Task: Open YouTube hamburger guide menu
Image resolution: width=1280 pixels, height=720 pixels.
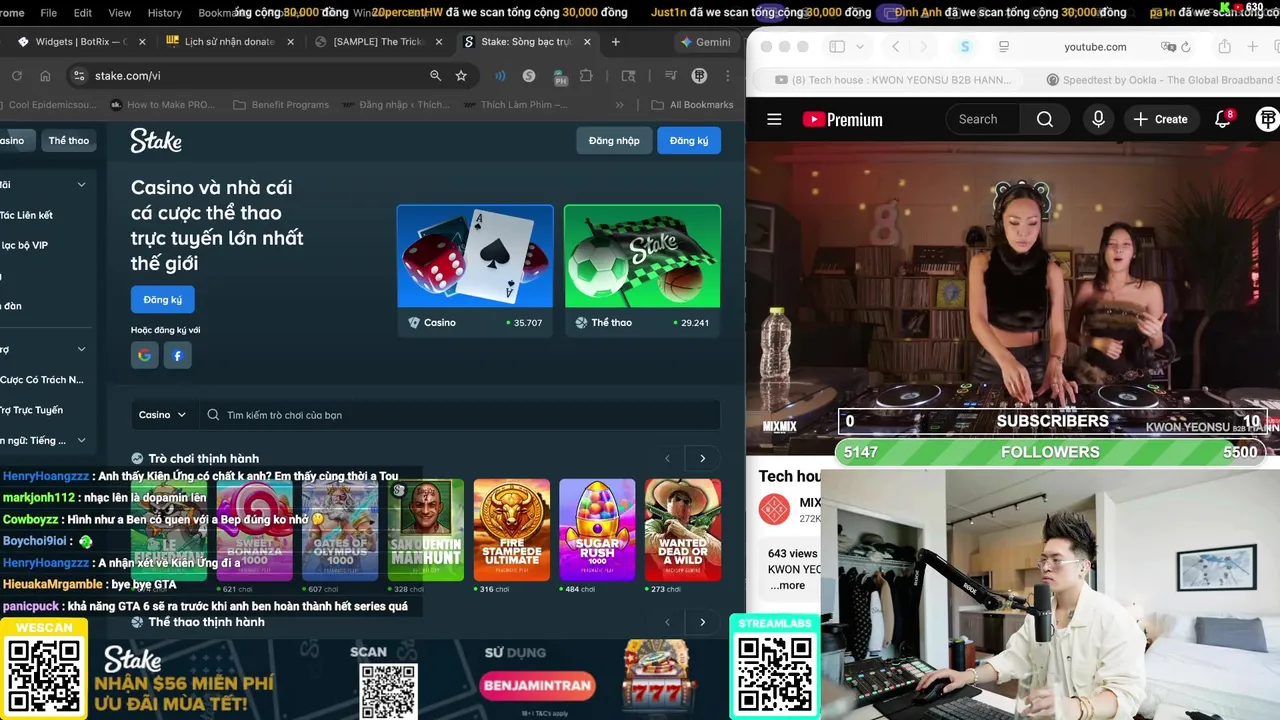Action: click(774, 119)
